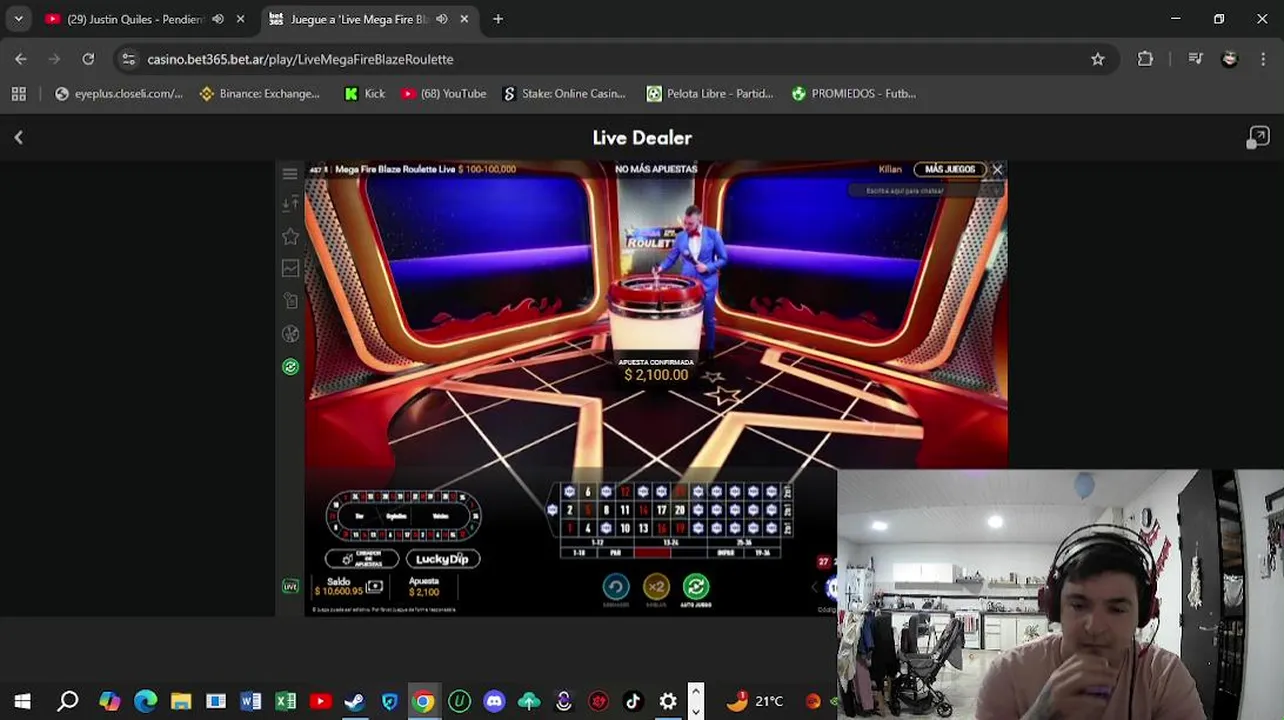Click the undo (Deshacer) bet button
Viewport: 1284px width, 720px height.
(616, 587)
